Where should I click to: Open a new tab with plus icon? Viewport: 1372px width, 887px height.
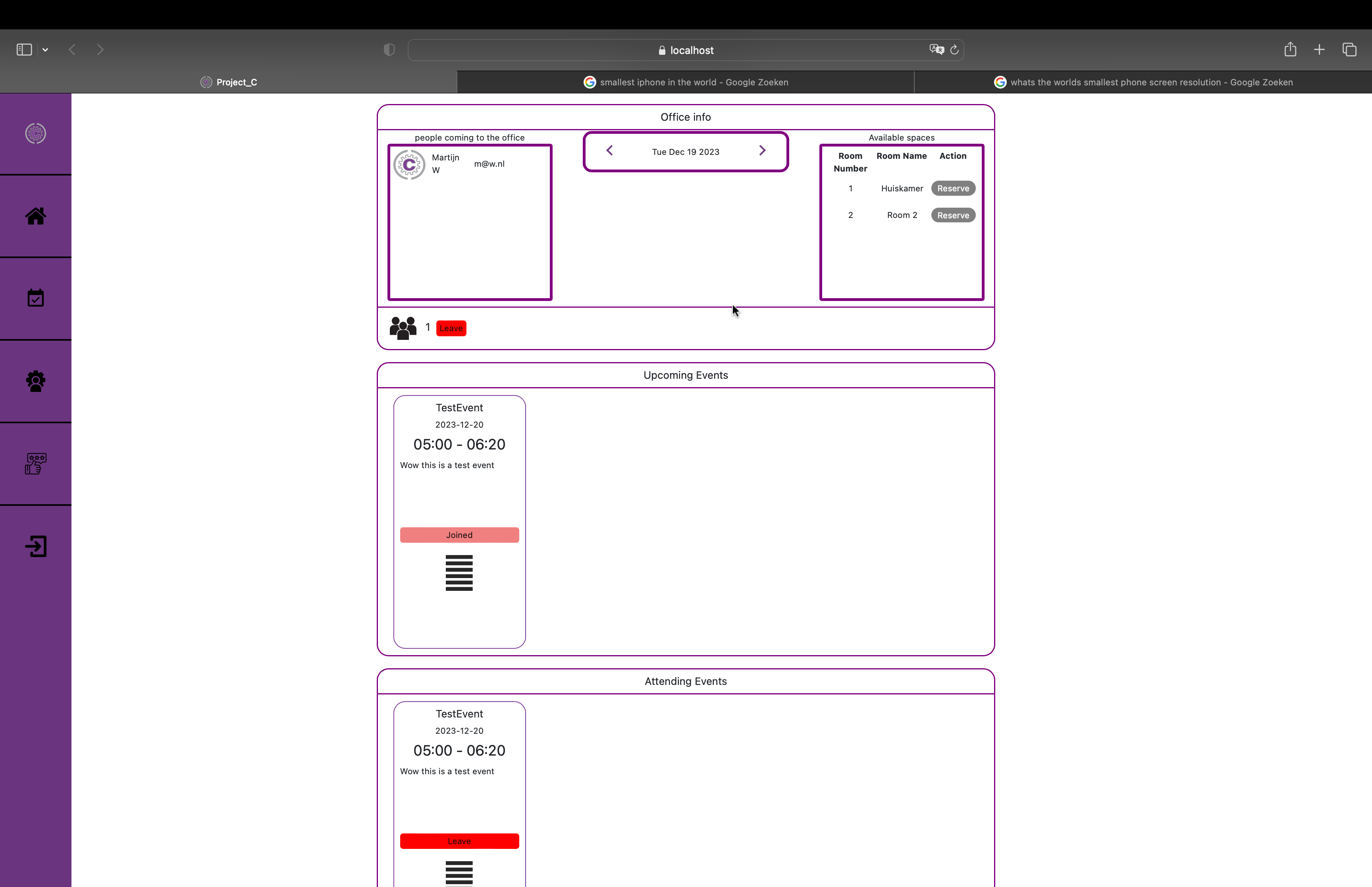point(1320,50)
